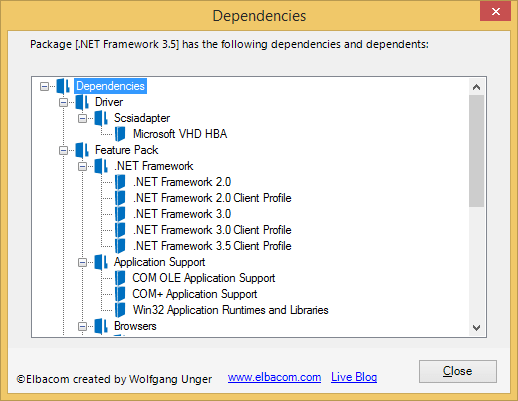Click the Close button
The height and width of the screenshot is (401, 518).
(458, 371)
